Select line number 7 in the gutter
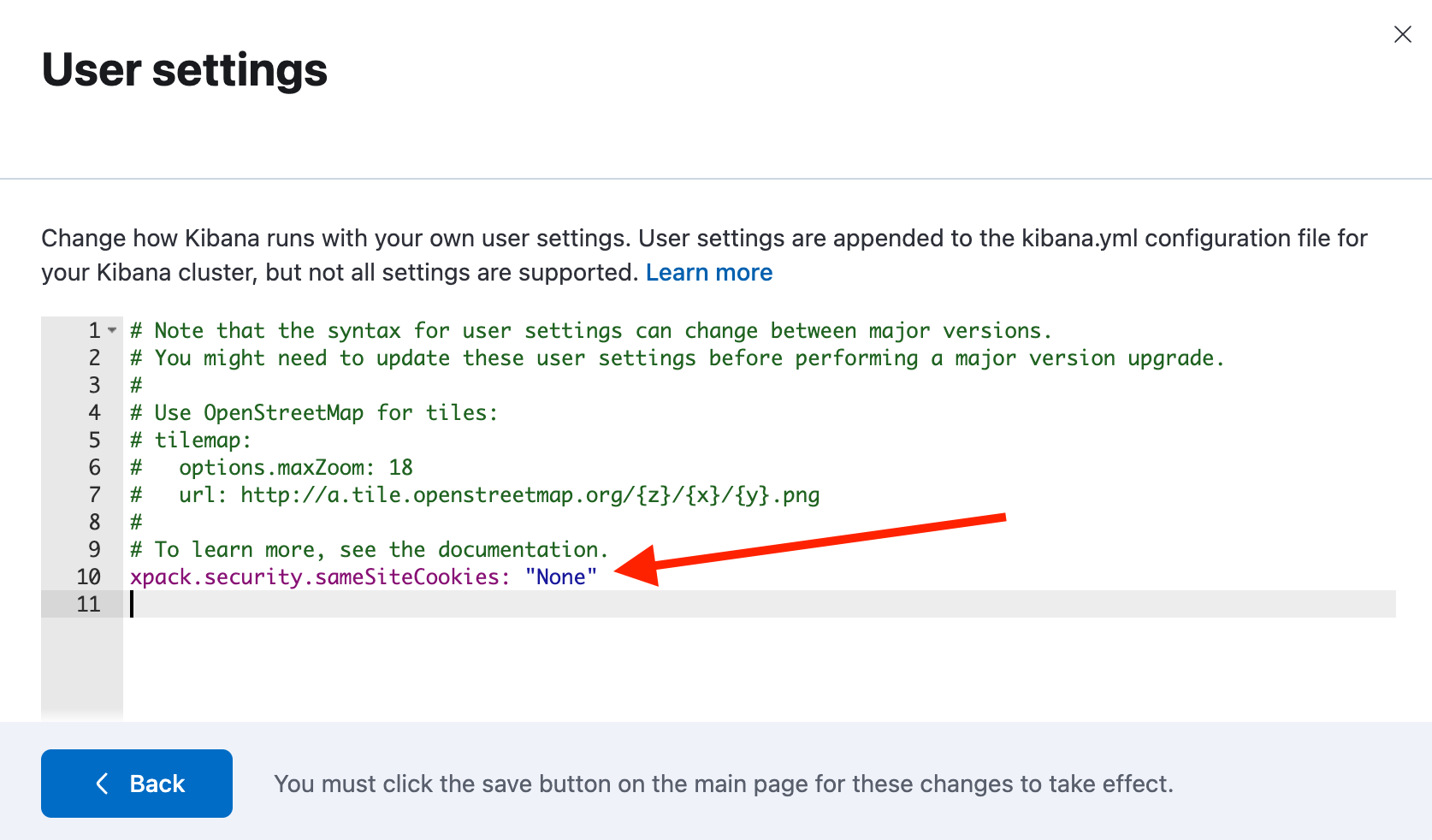This screenshot has height=840, width=1432. [x=94, y=494]
